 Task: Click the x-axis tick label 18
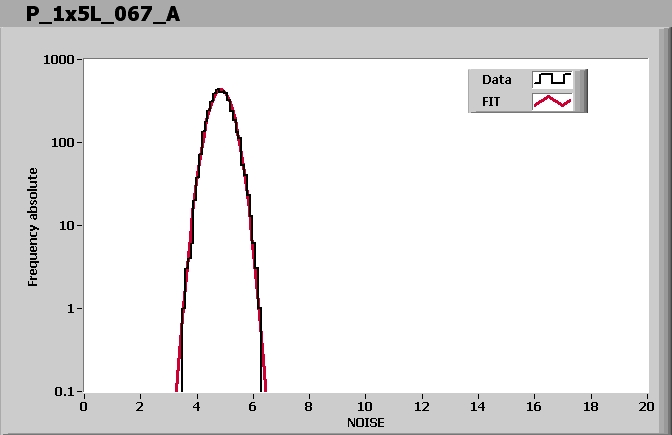[591, 406]
